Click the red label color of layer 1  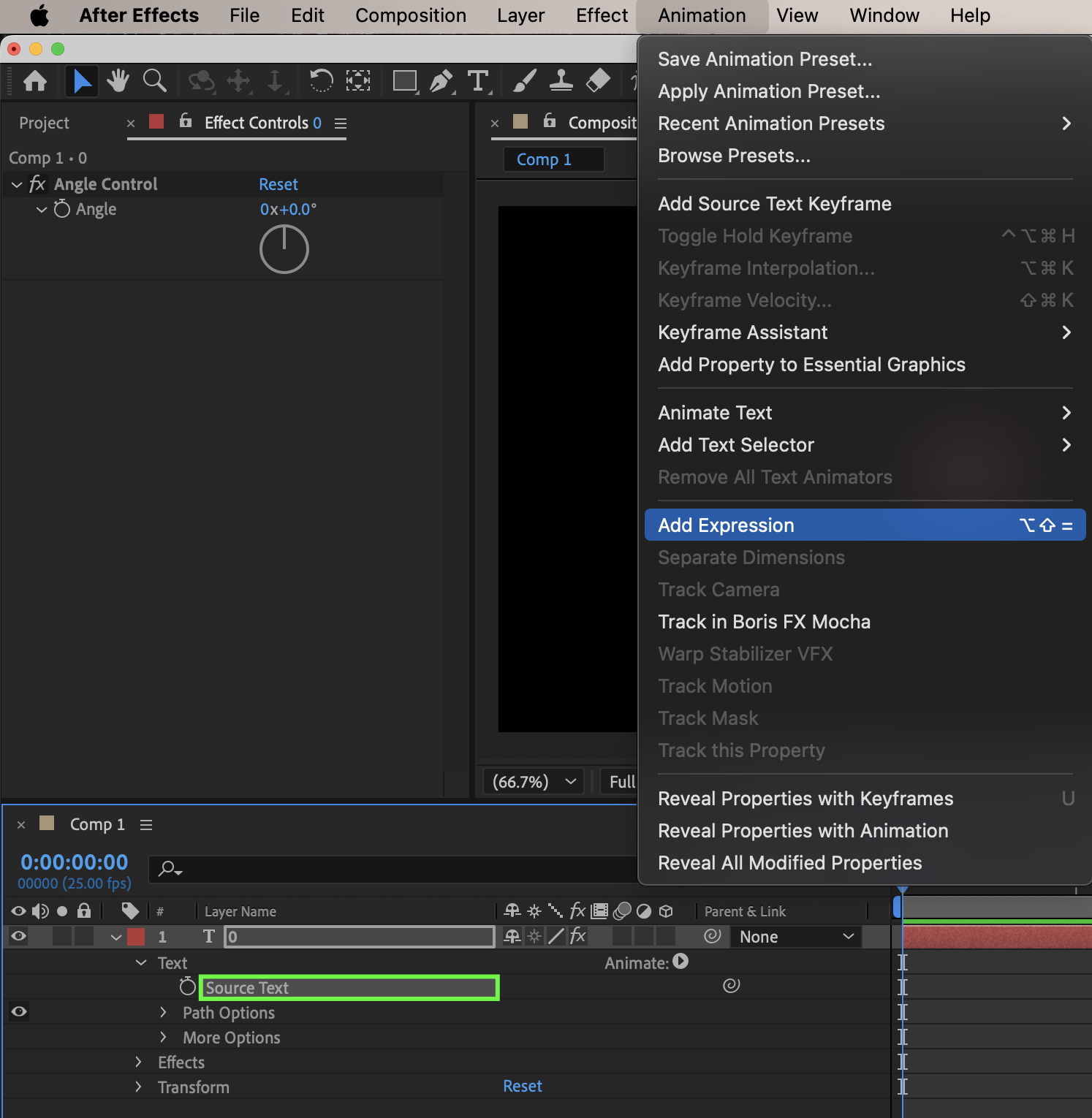136,936
